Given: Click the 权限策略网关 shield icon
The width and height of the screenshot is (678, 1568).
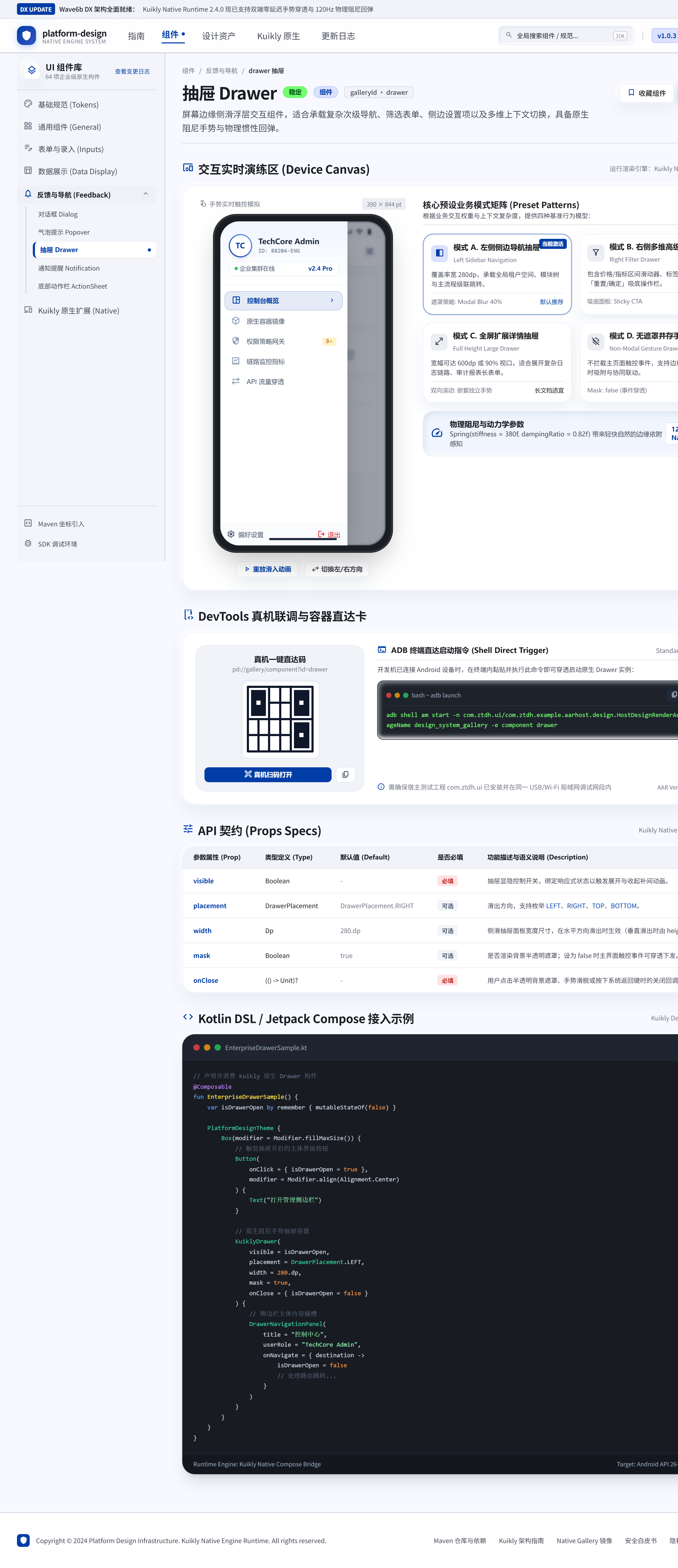Looking at the screenshot, I should click(x=235, y=341).
